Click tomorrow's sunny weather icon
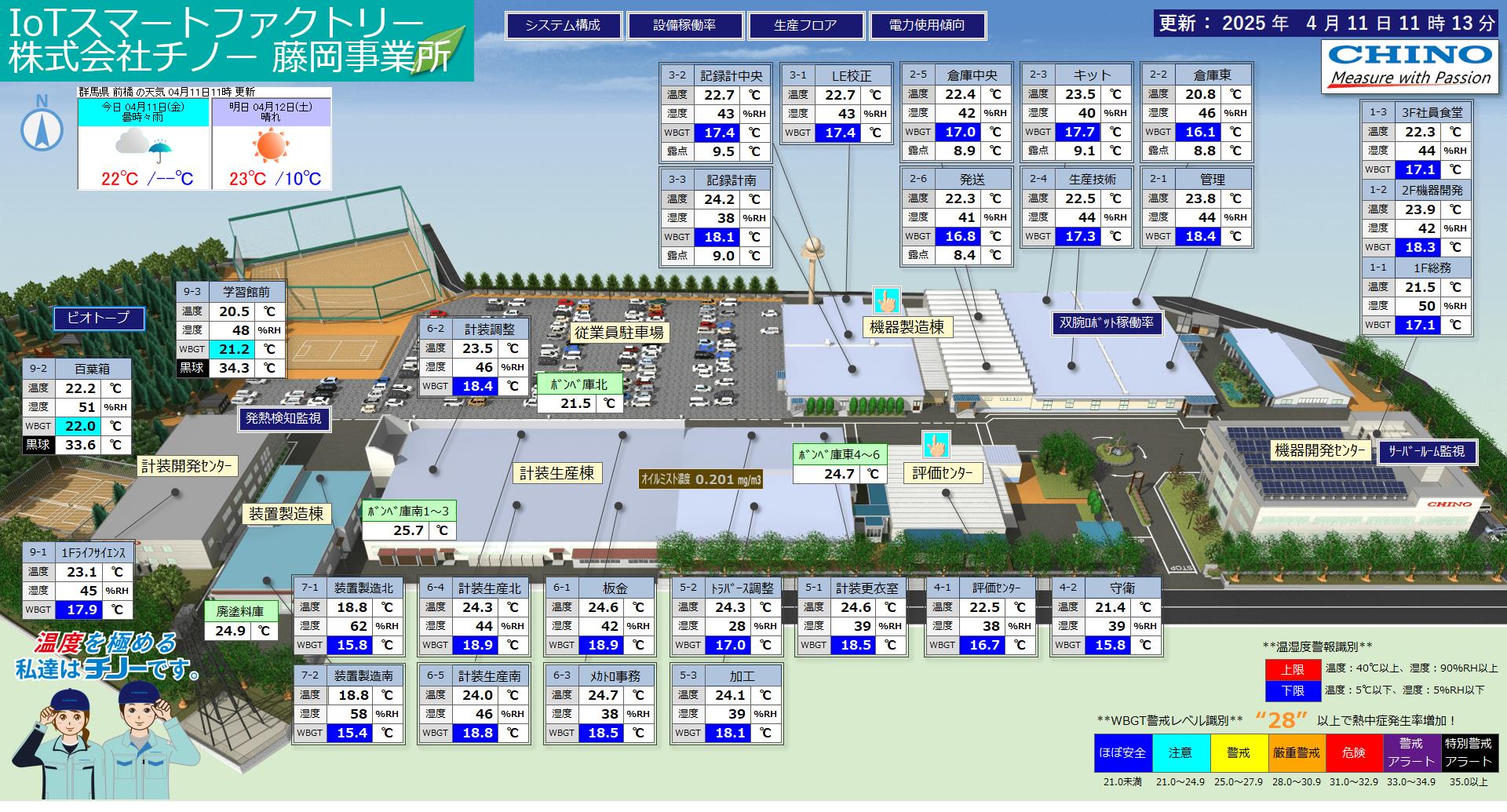 click(271, 147)
